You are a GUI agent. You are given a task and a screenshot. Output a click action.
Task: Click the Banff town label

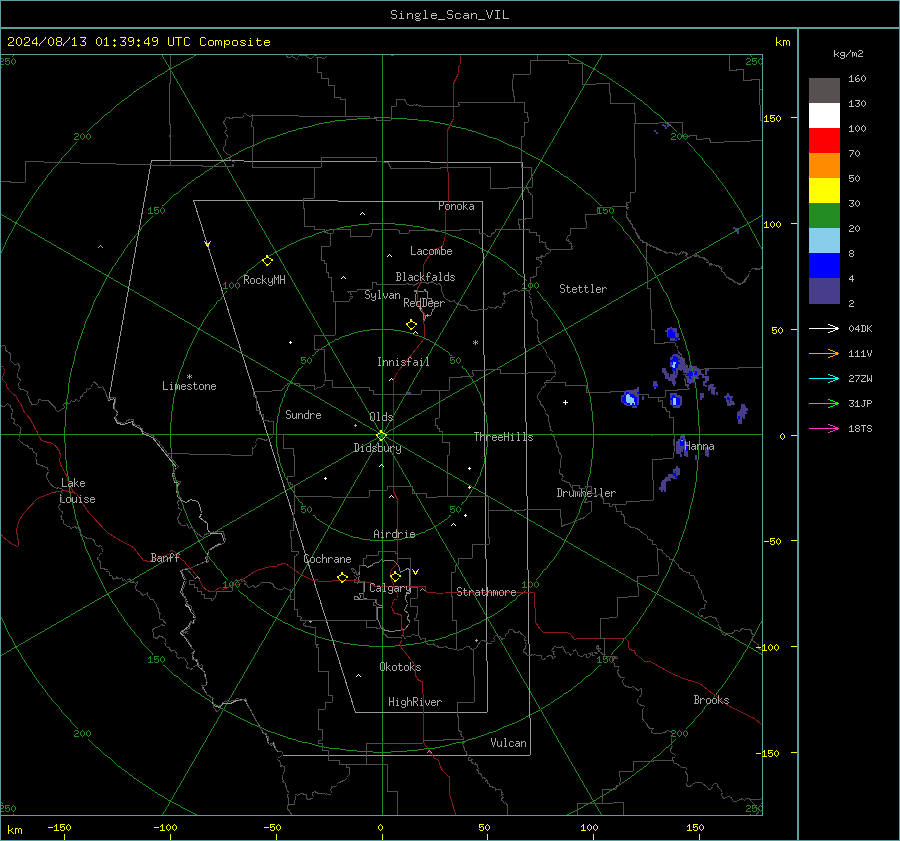(x=165, y=557)
